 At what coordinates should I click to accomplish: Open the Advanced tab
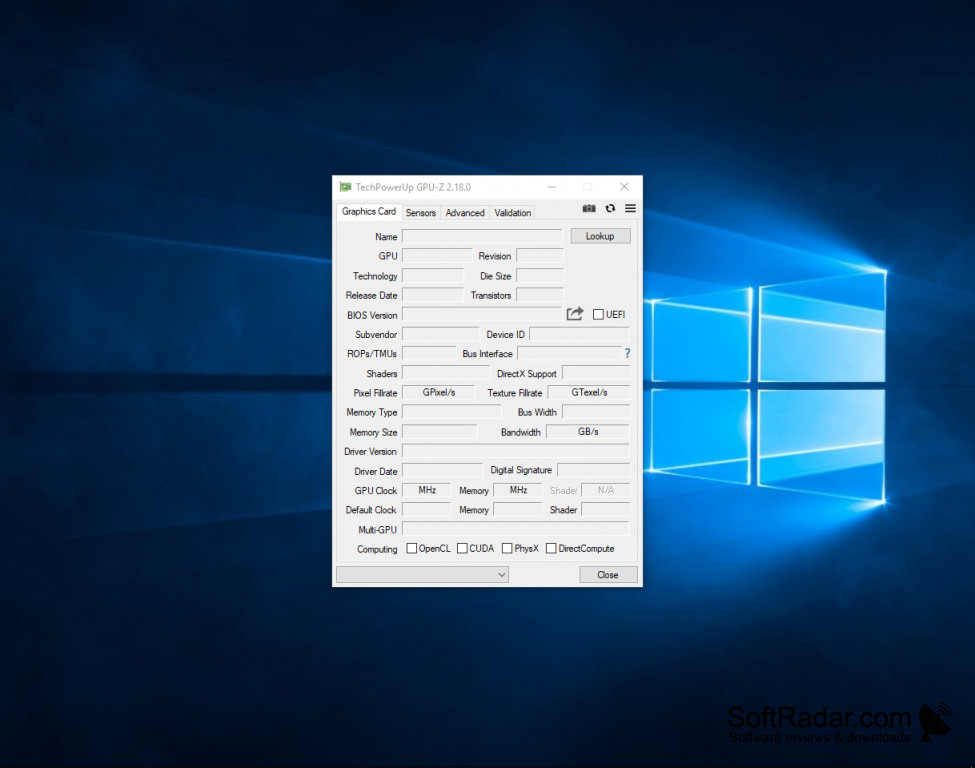coord(464,212)
